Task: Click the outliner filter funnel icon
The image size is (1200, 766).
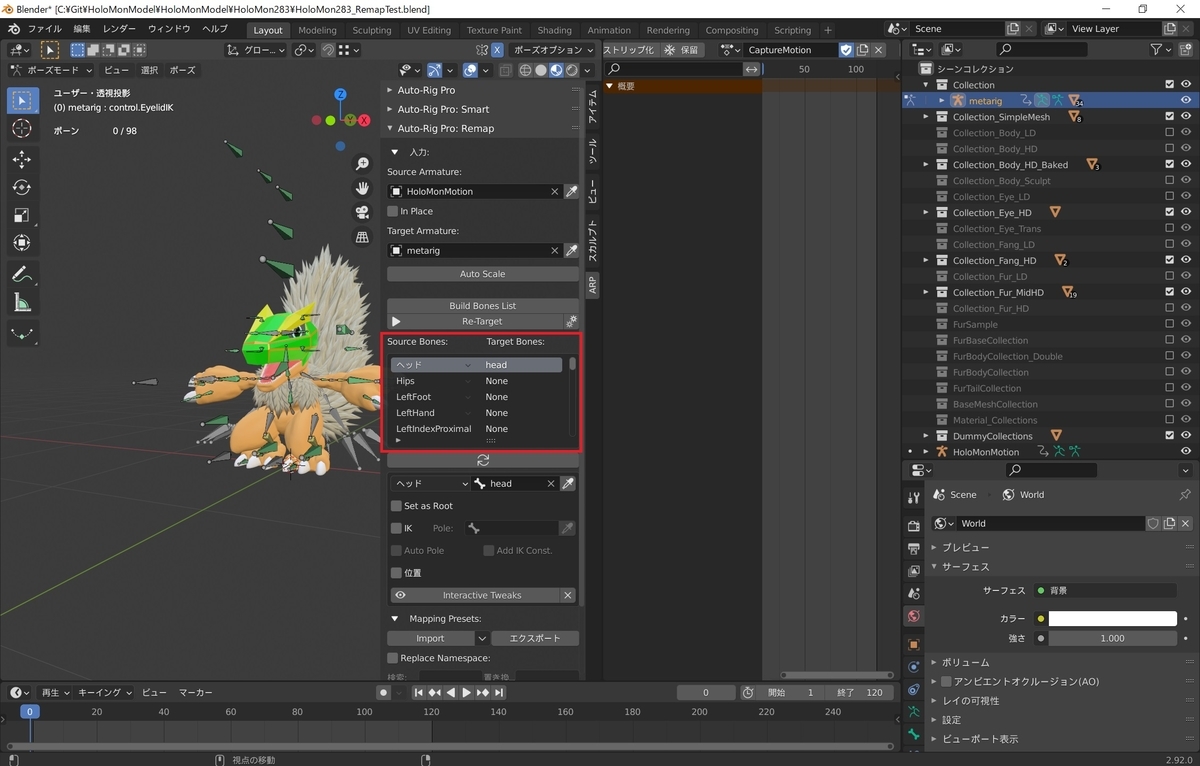Action: [1157, 49]
